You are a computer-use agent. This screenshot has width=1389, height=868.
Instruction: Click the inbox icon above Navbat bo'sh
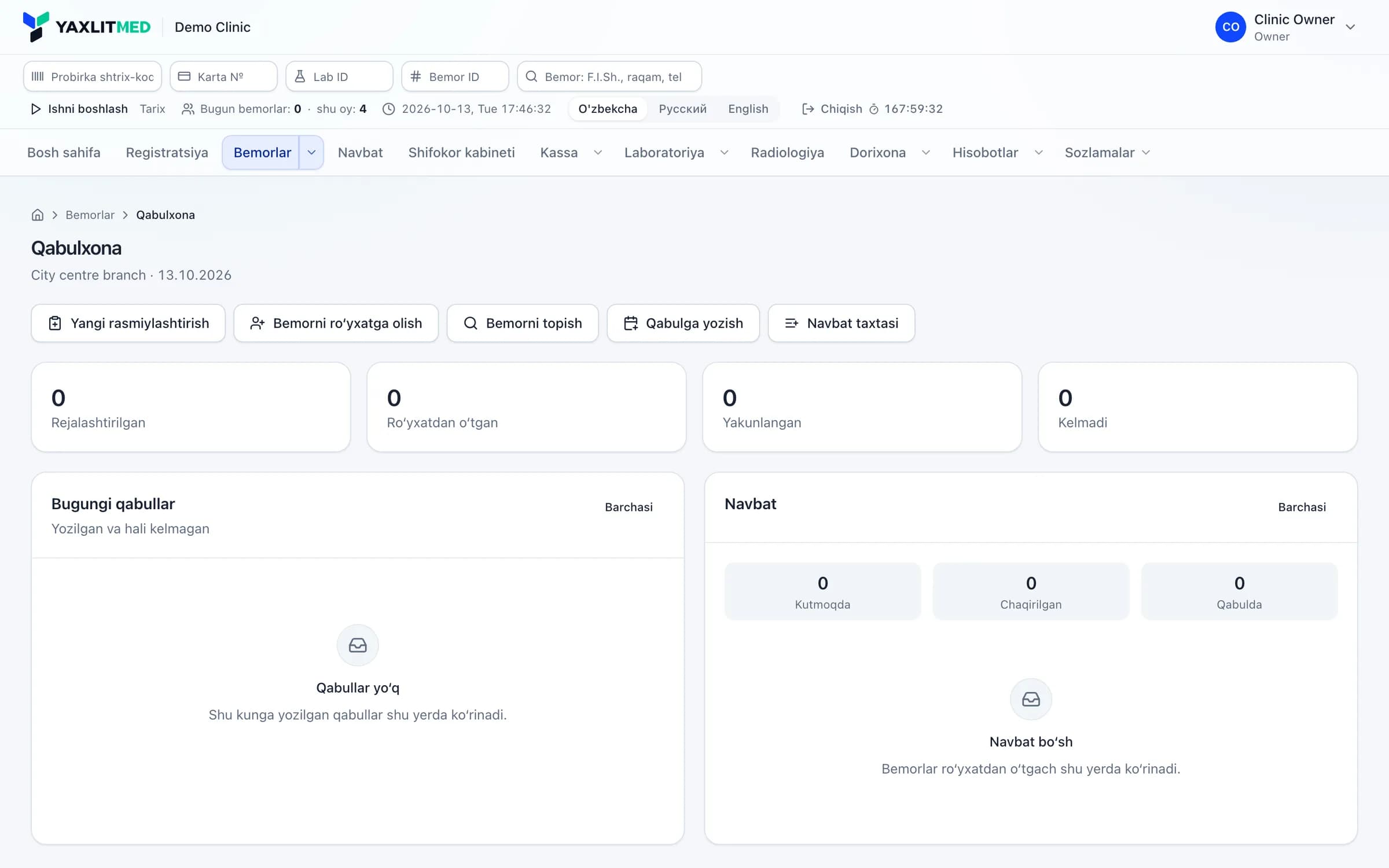point(1031,699)
